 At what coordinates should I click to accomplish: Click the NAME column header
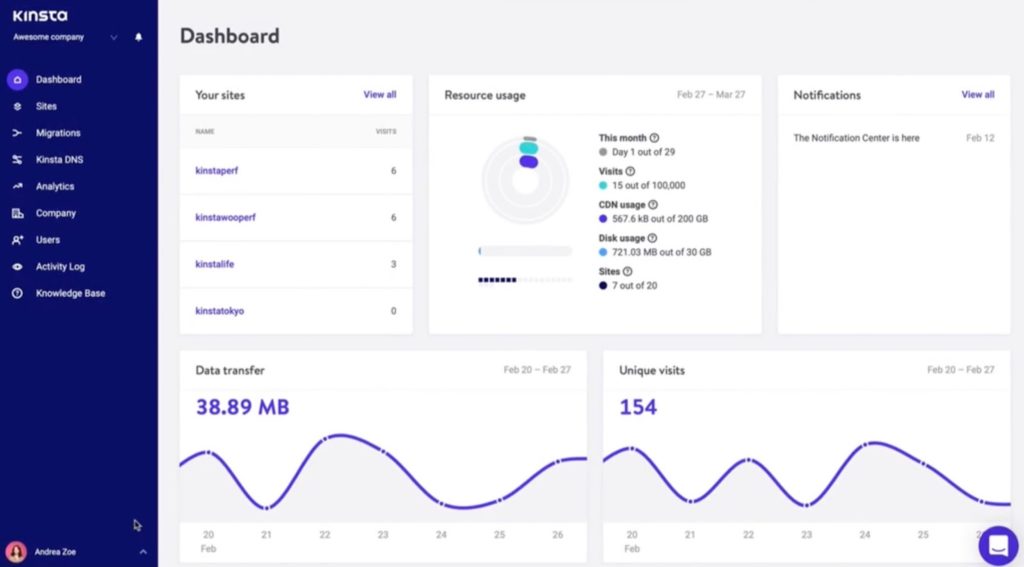[204, 131]
